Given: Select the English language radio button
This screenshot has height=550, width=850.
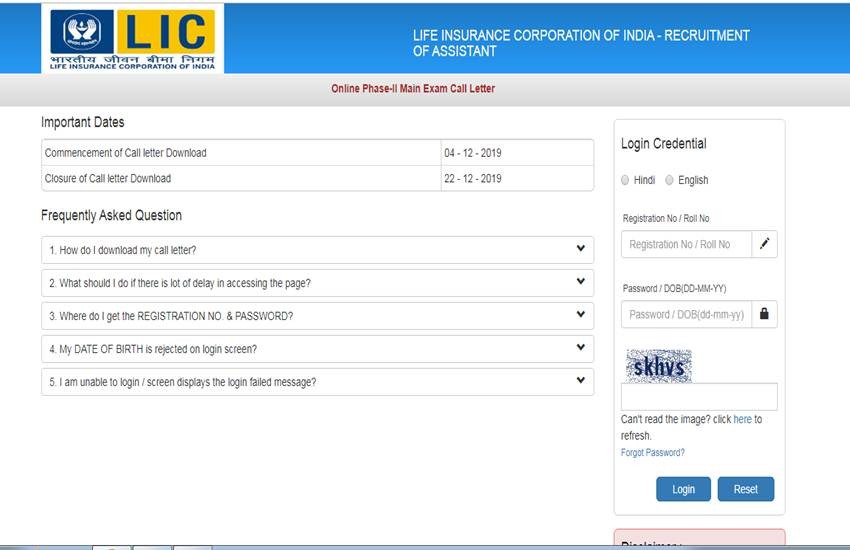Looking at the screenshot, I should point(669,180).
